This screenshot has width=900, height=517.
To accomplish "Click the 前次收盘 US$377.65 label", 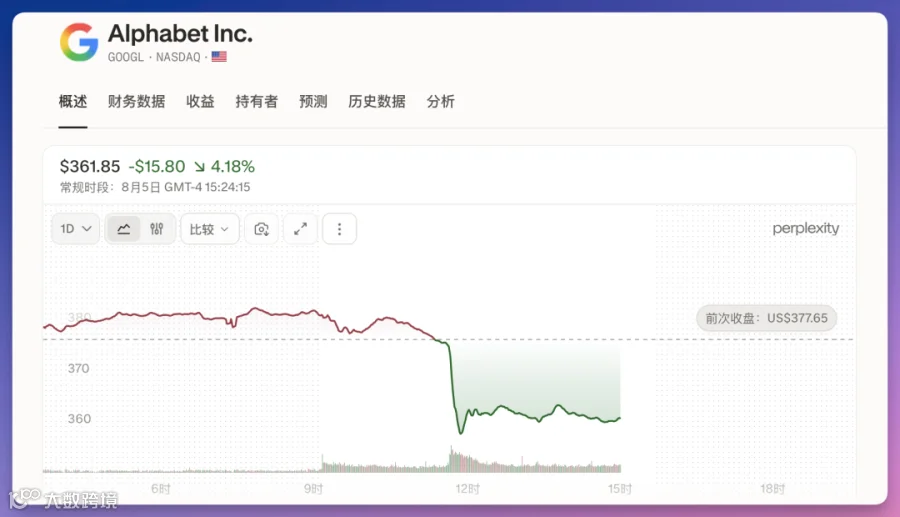I will pyautogui.click(x=766, y=318).
